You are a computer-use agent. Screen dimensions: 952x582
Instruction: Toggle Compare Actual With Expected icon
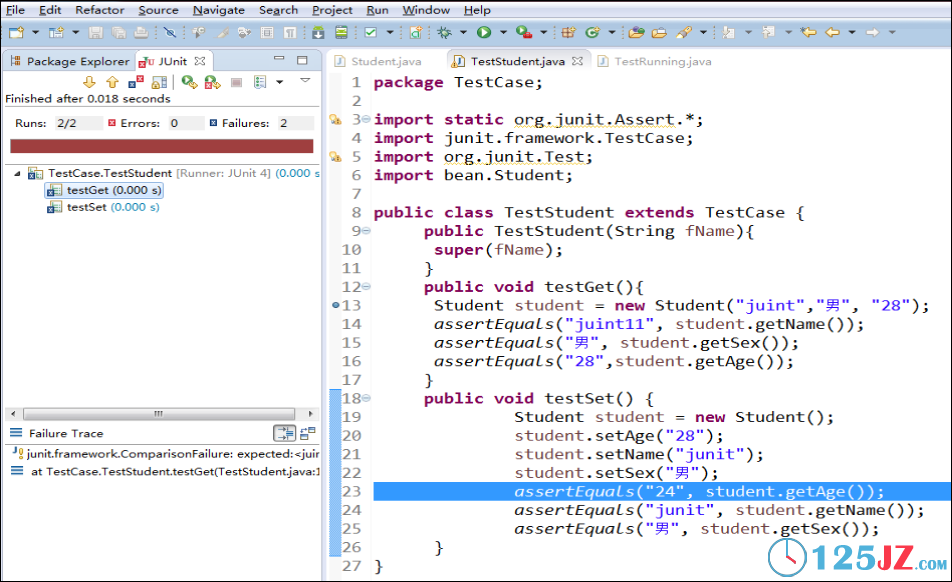[x=308, y=433]
